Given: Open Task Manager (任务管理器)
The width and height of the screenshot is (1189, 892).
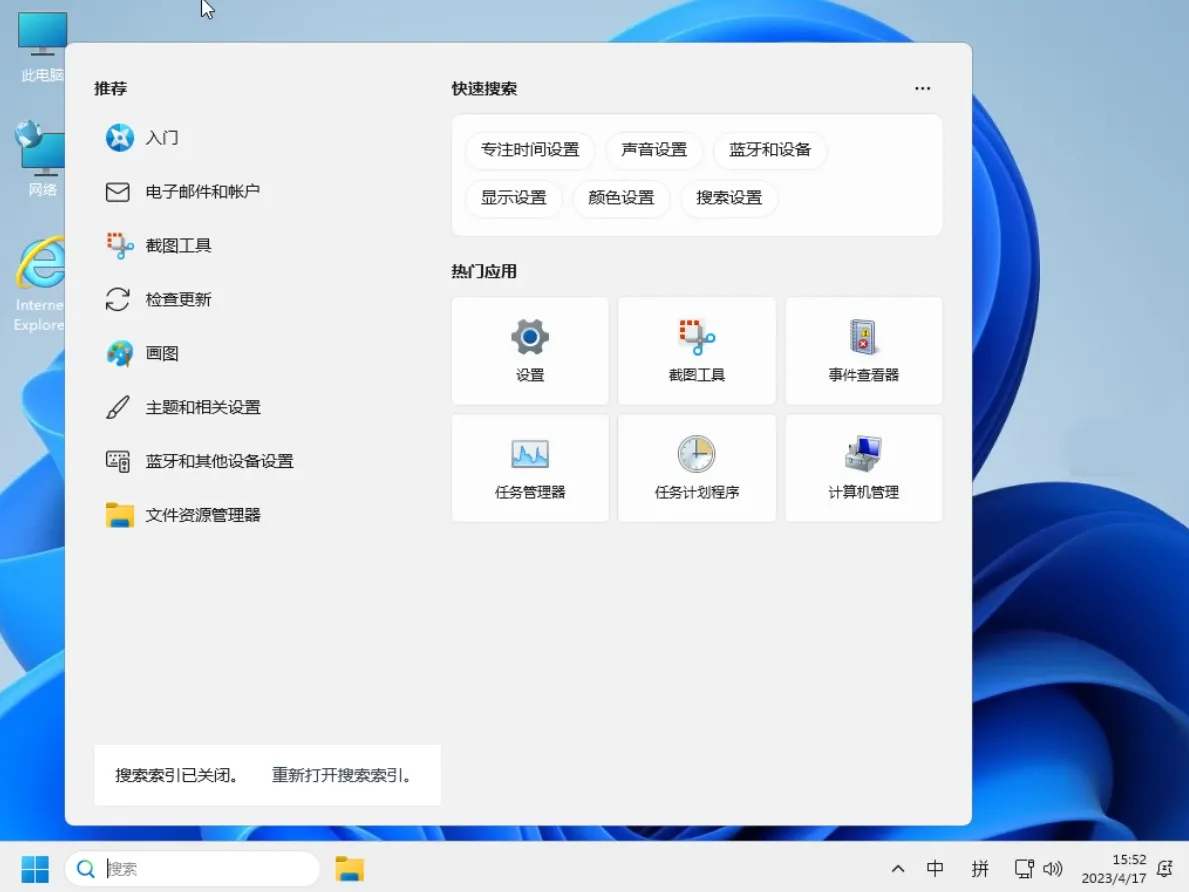Looking at the screenshot, I should (x=530, y=467).
